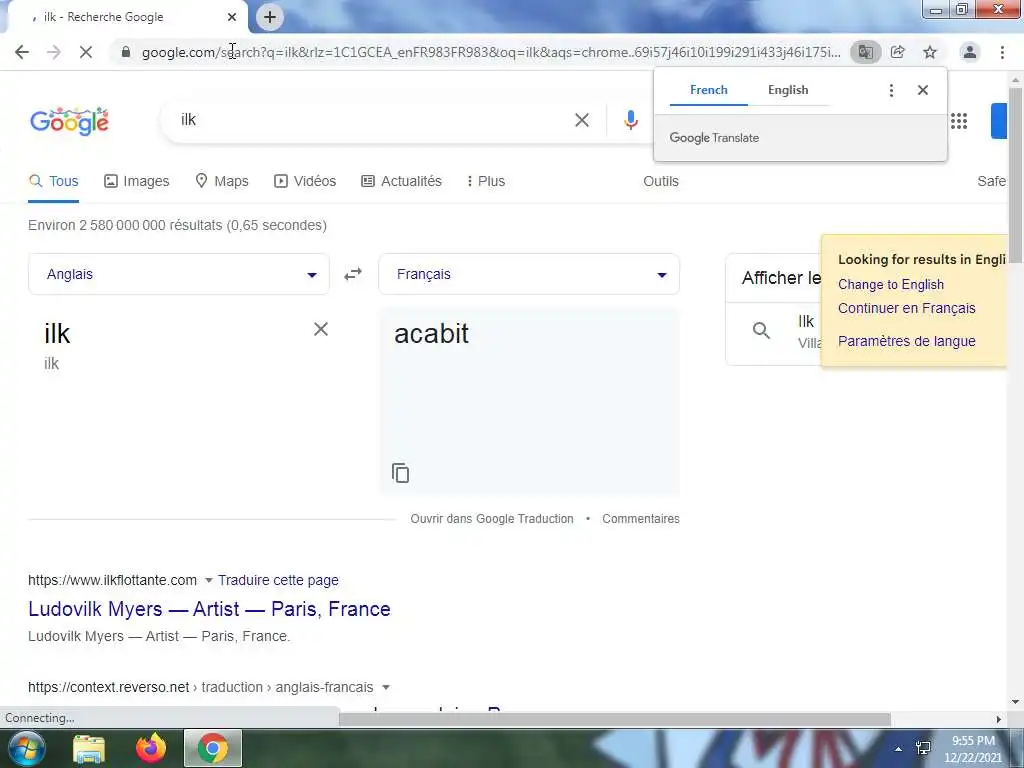Click the taskbar clock 9:55 PM
Image resolution: width=1024 pixels, height=768 pixels.
(x=972, y=748)
